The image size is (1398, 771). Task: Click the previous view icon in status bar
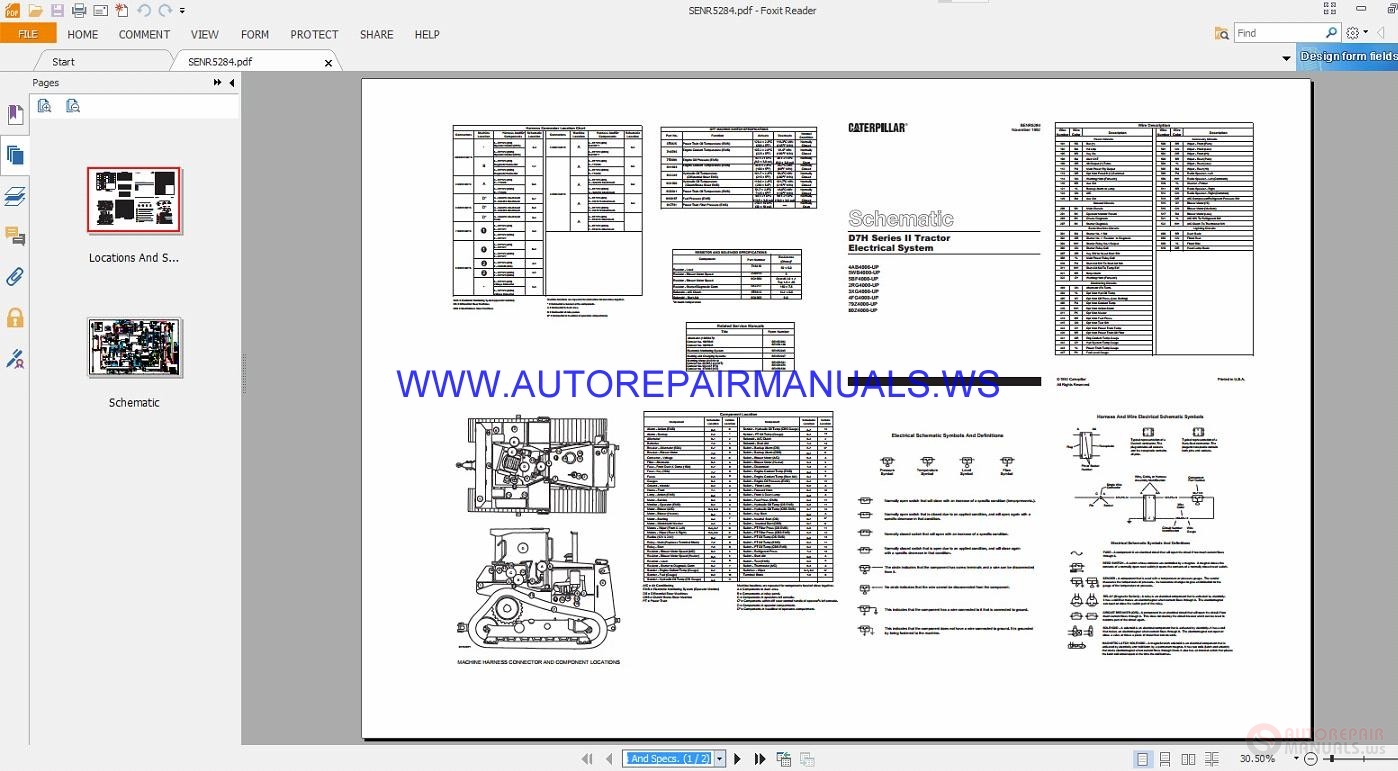click(x=783, y=759)
